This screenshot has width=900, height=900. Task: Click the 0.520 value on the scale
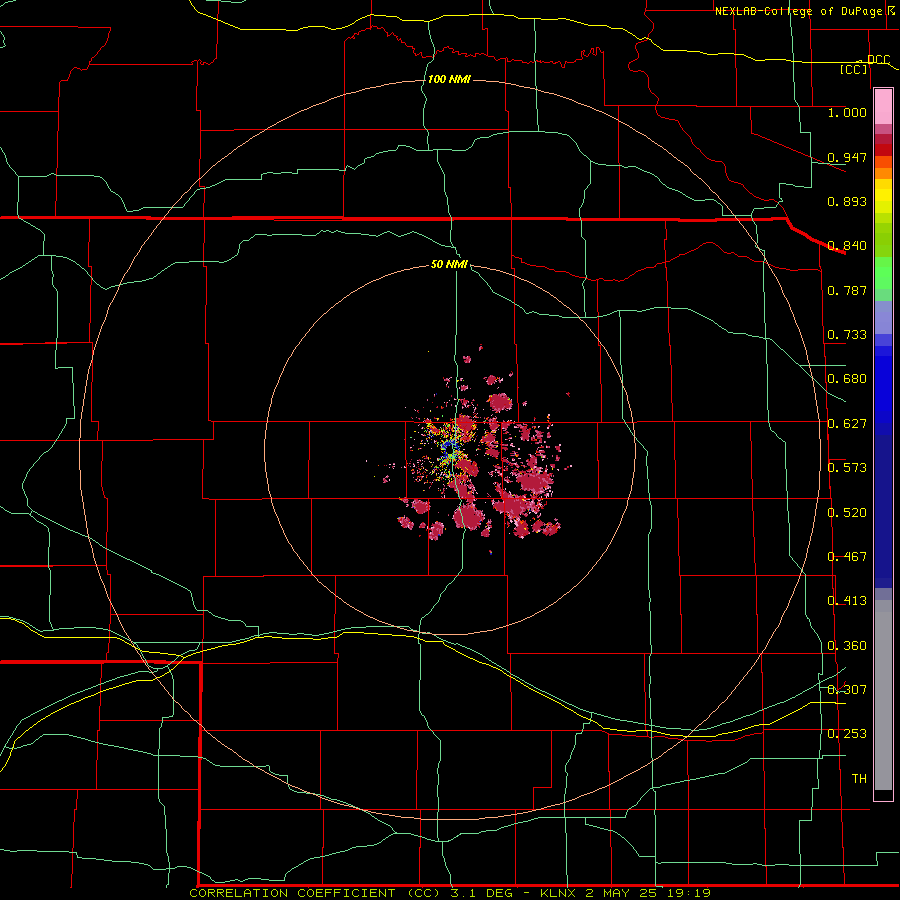point(847,513)
